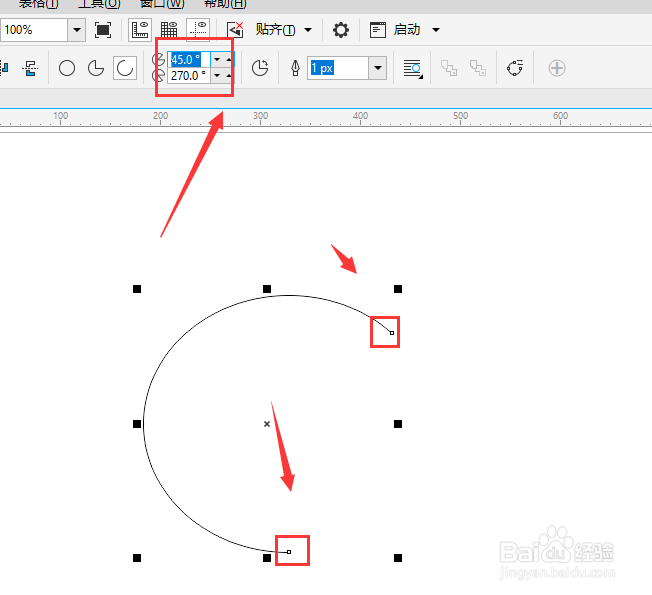Click the To Front of Layer icon
Screen dimensions: 652x595
point(449,68)
